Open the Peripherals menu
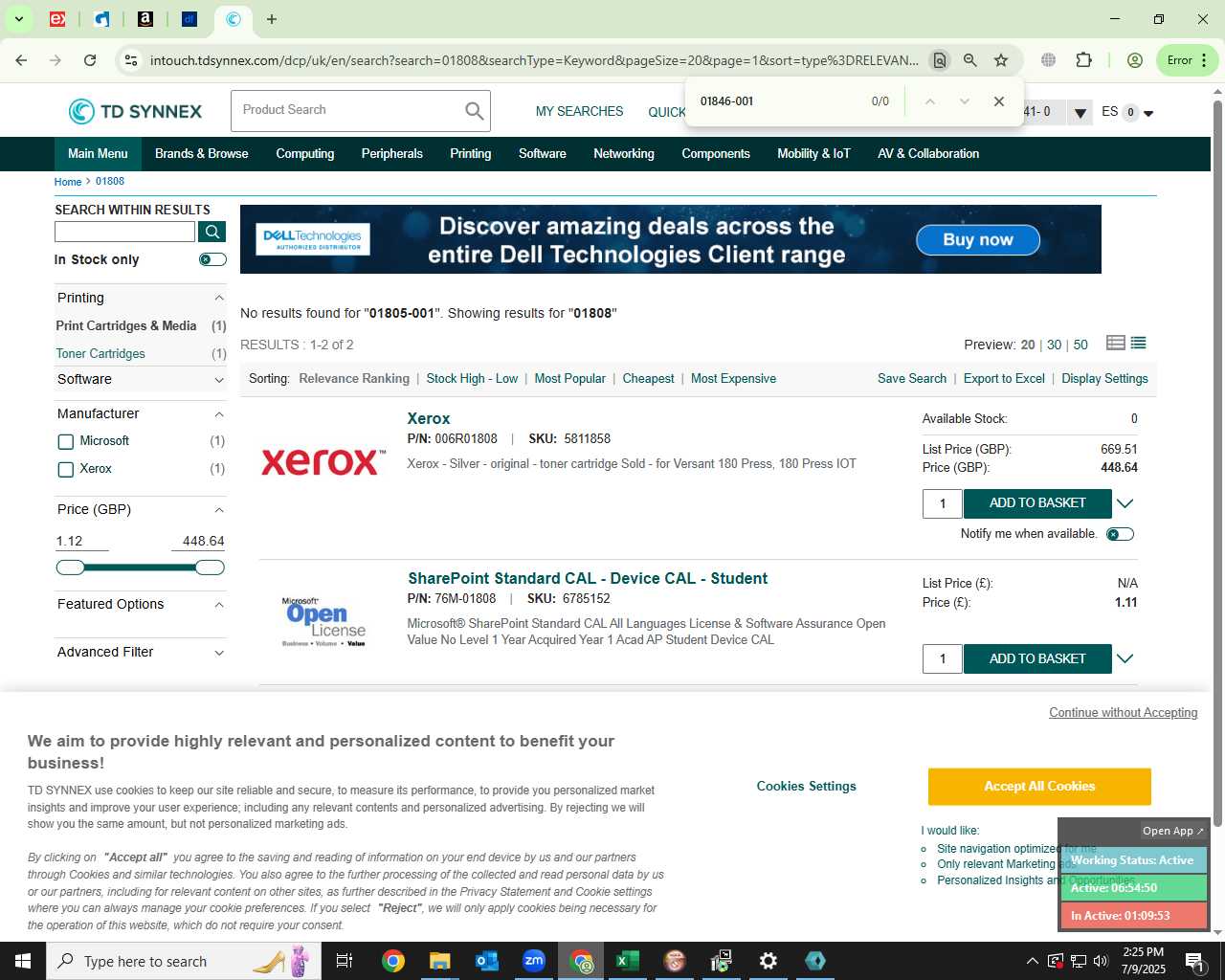 tap(392, 154)
